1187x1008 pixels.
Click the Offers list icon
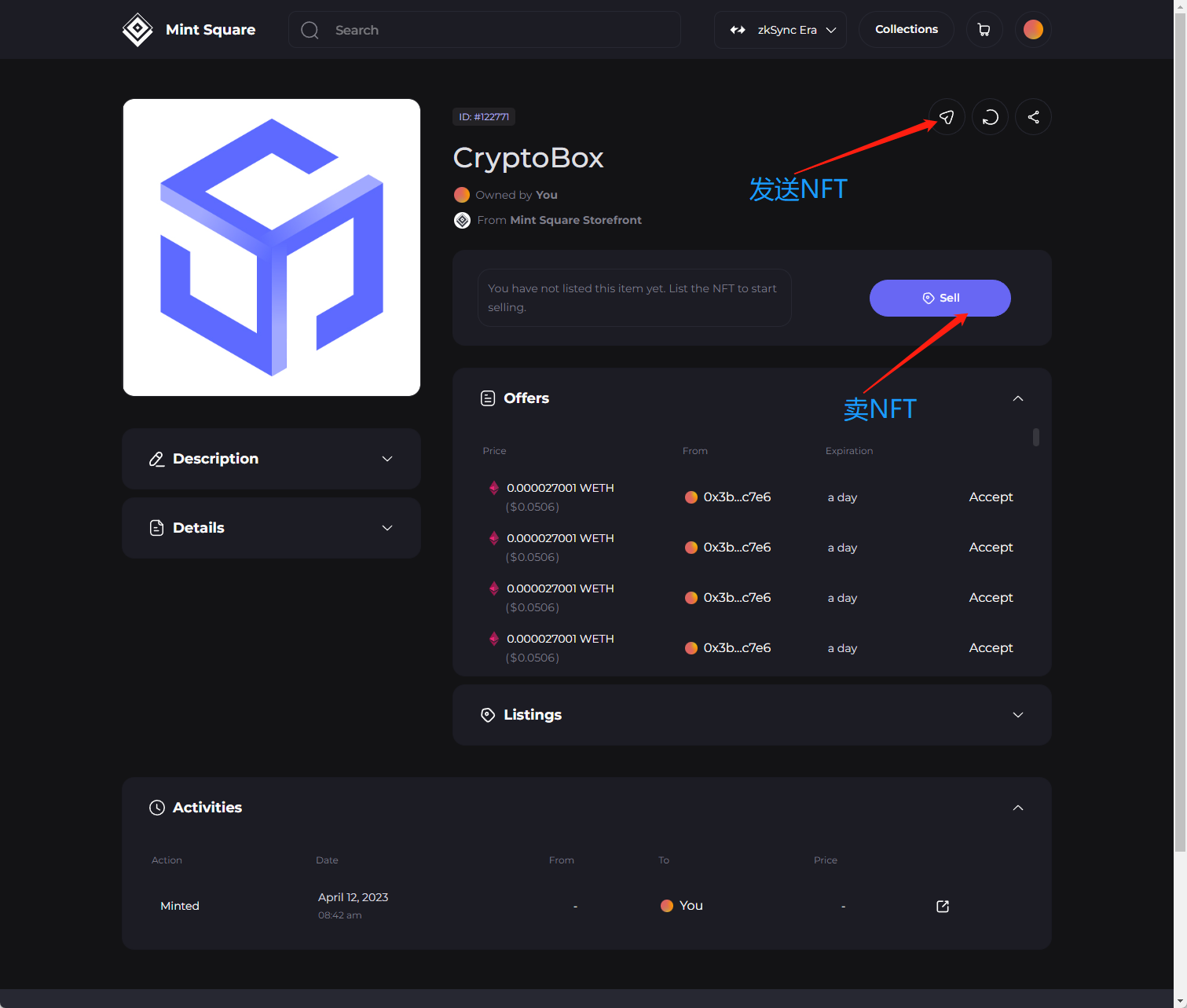click(x=488, y=398)
